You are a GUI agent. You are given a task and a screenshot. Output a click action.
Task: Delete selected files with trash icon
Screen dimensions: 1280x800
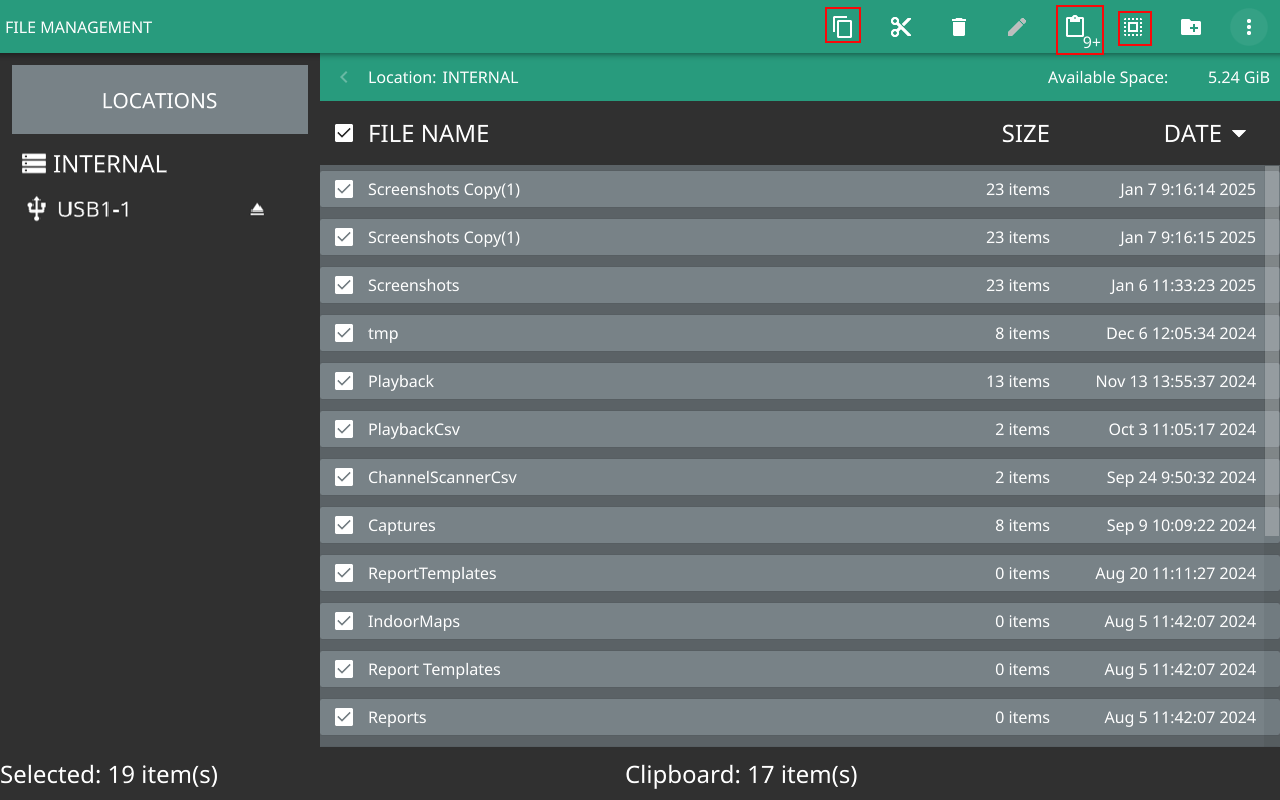pyautogui.click(x=959, y=27)
